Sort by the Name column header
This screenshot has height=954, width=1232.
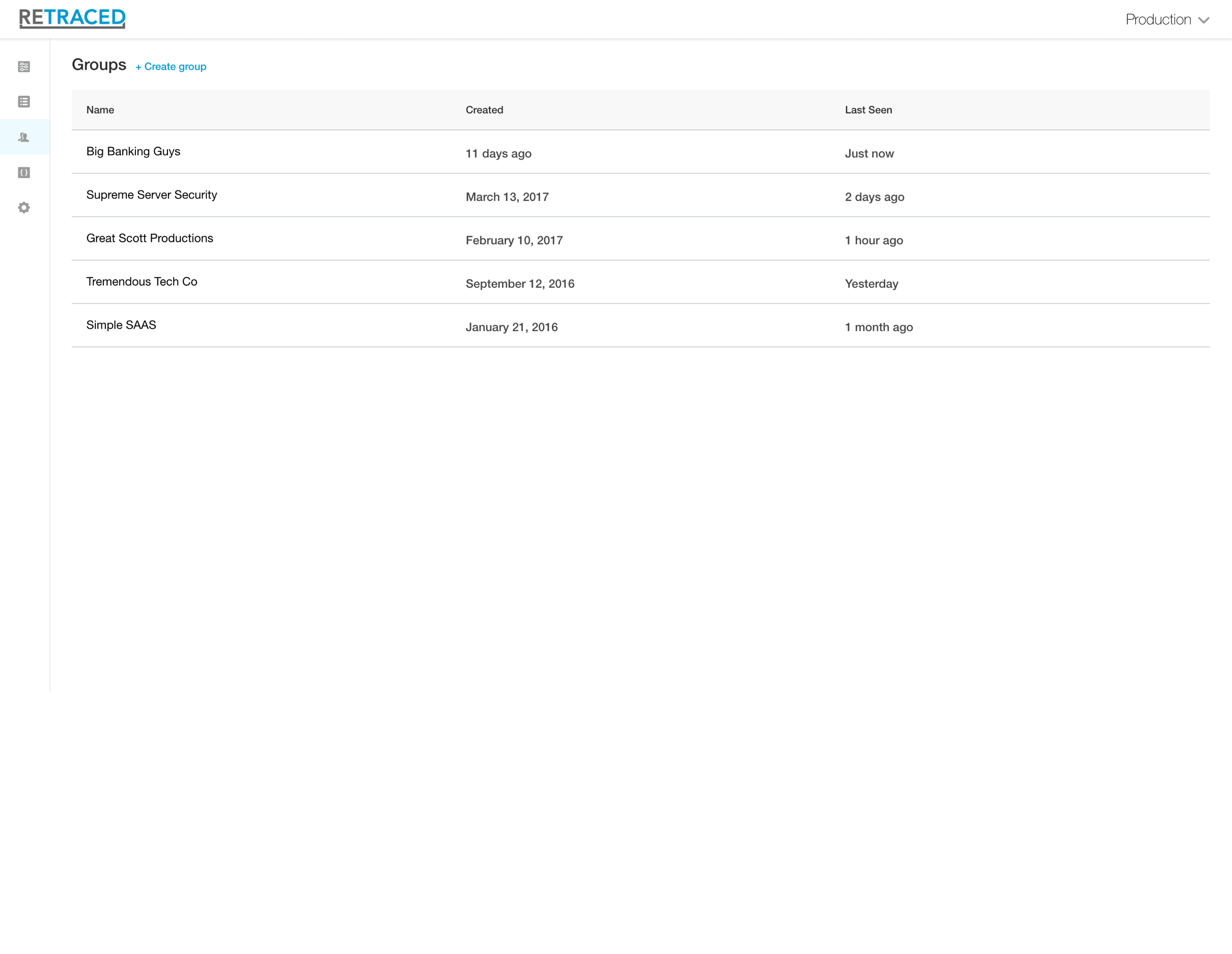(x=100, y=110)
